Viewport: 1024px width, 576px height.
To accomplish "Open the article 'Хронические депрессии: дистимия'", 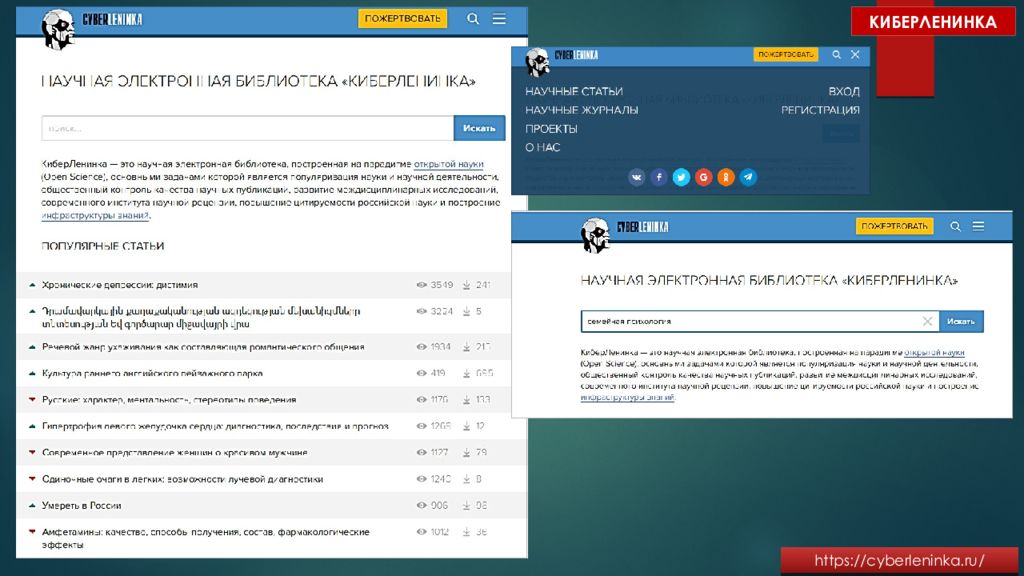I will [120, 285].
